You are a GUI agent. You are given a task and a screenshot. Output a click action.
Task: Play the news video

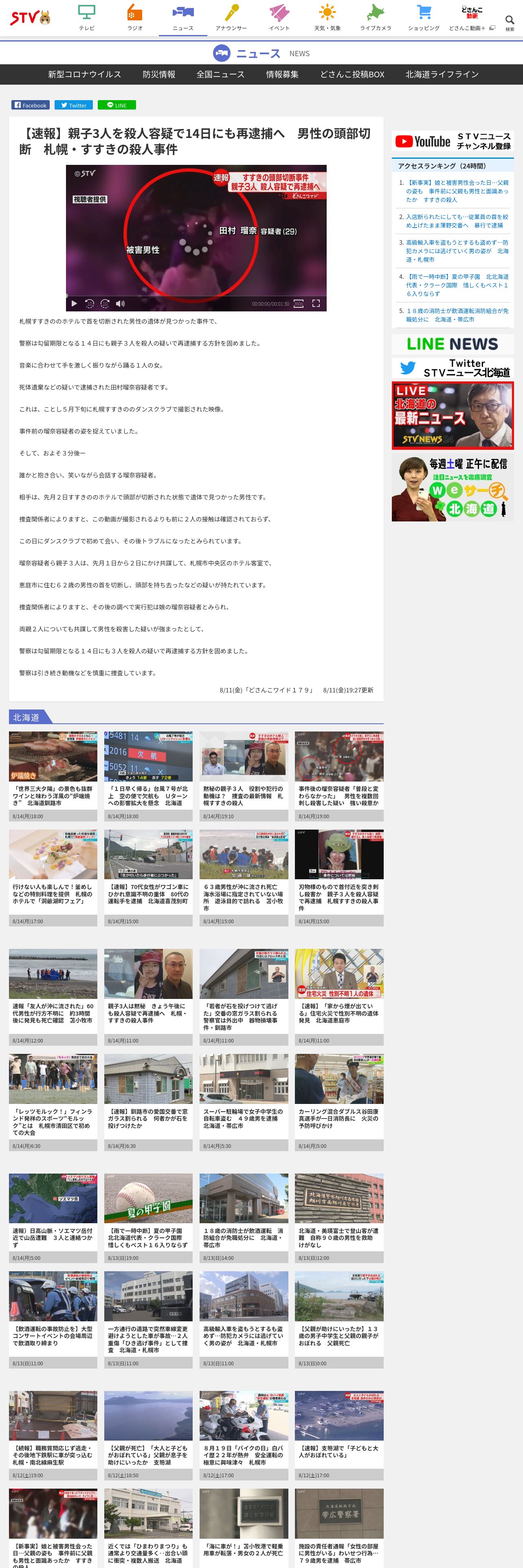[74, 303]
